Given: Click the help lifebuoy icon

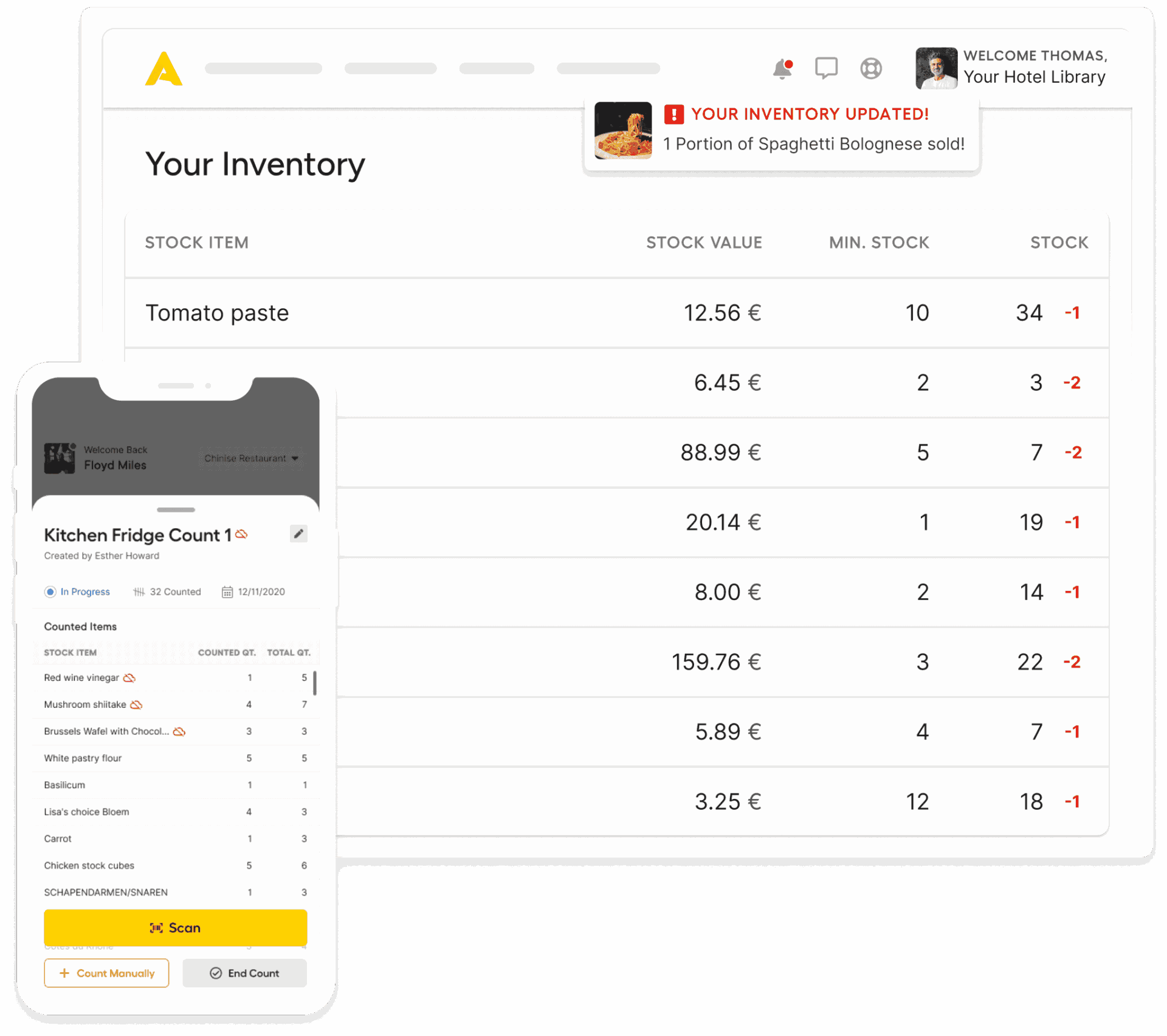Looking at the screenshot, I should (x=870, y=68).
